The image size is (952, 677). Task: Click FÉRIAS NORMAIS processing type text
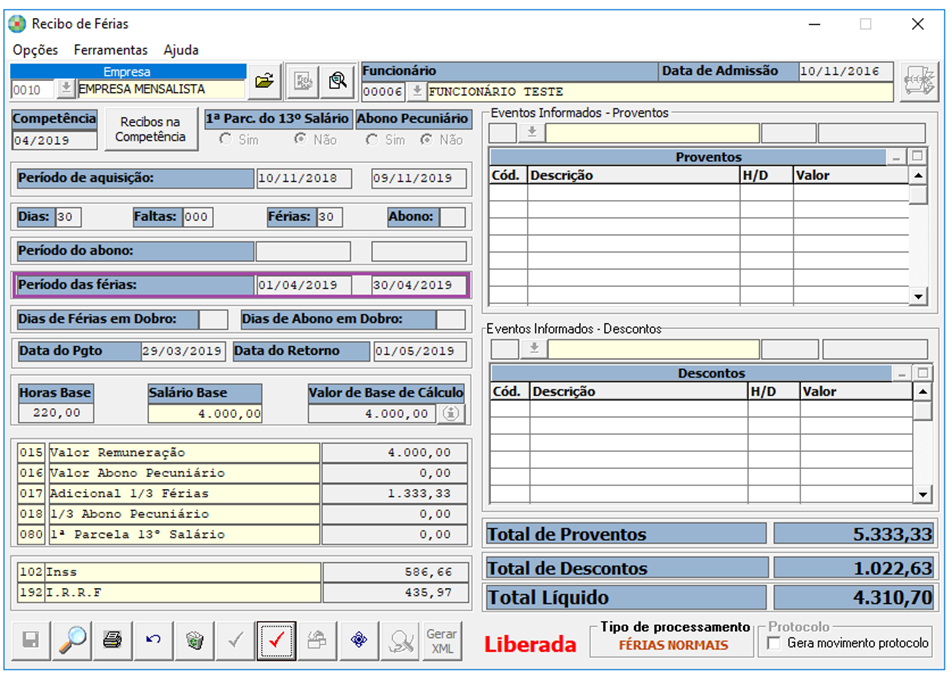coord(673,645)
